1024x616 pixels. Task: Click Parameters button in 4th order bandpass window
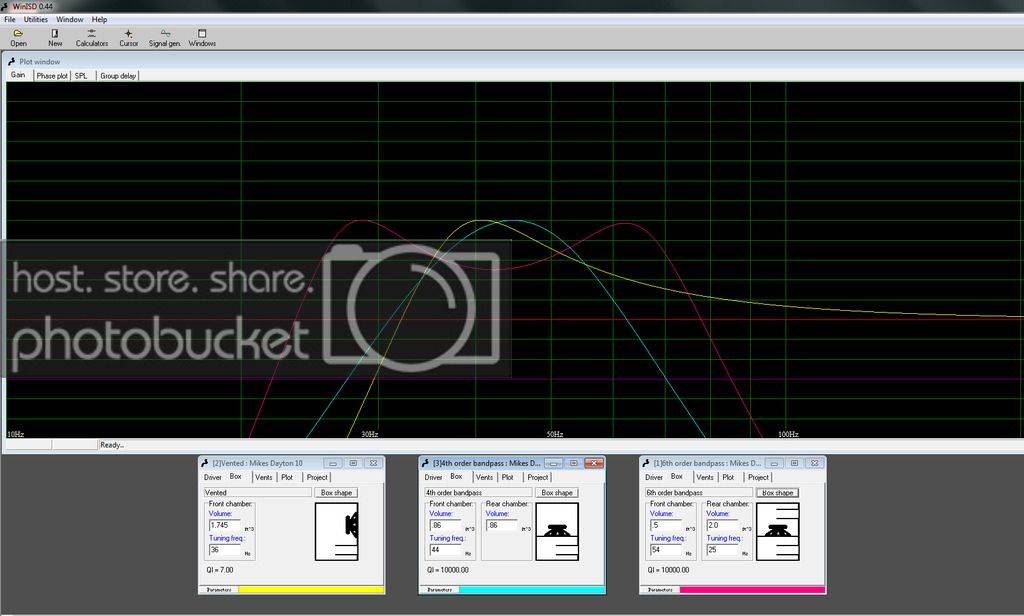(440, 589)
